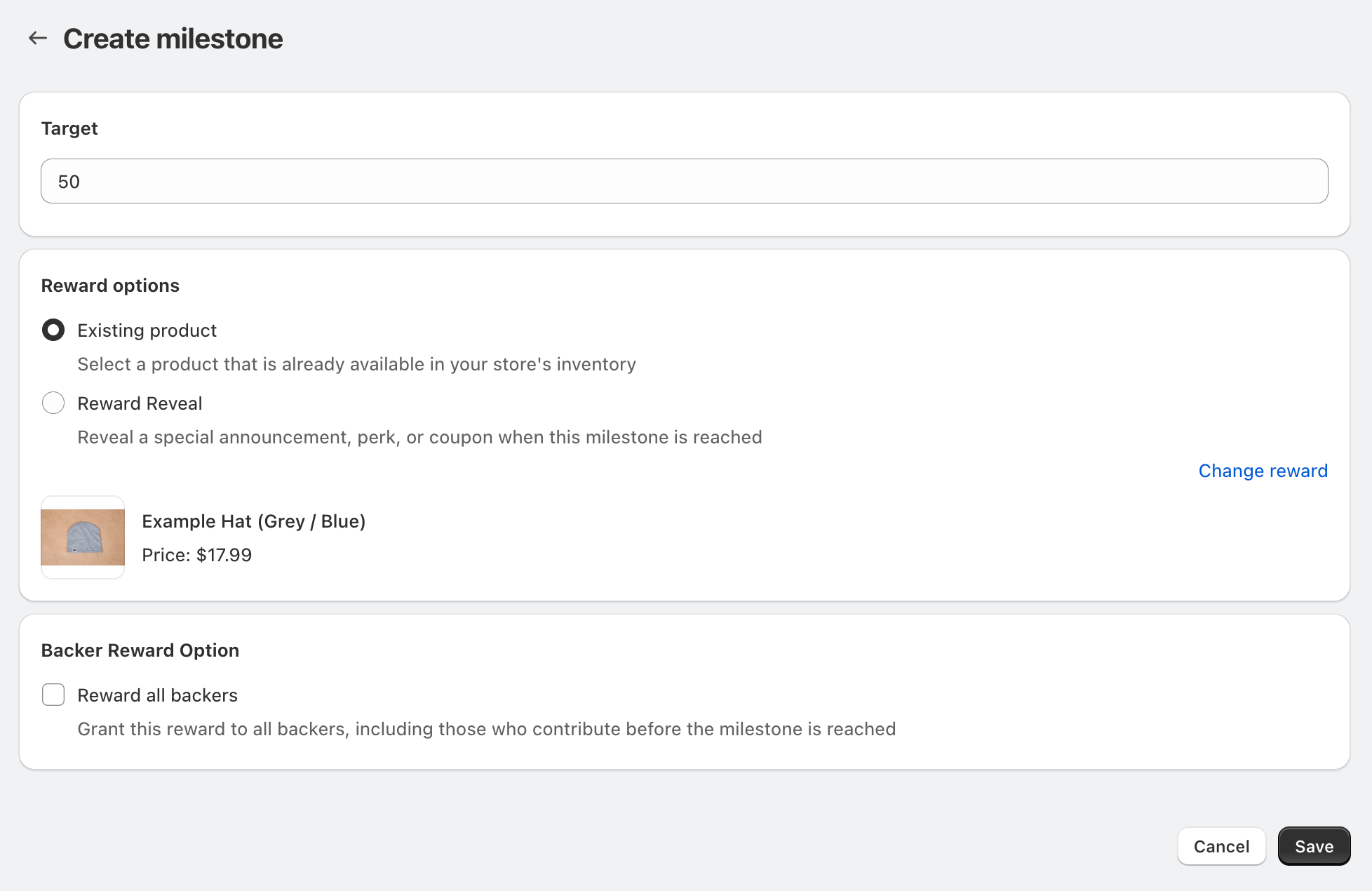
Task: Click the Change reward link
Action: click(1263, 471)
